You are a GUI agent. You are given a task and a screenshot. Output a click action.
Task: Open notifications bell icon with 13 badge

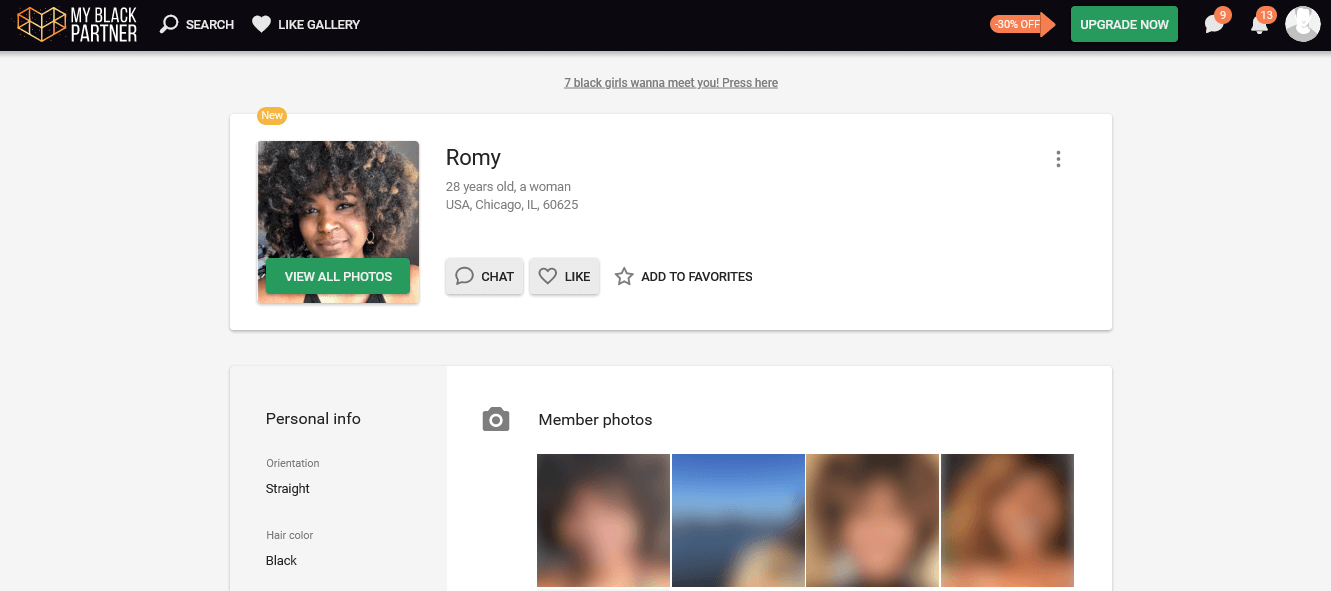(x=1261, y=23)
